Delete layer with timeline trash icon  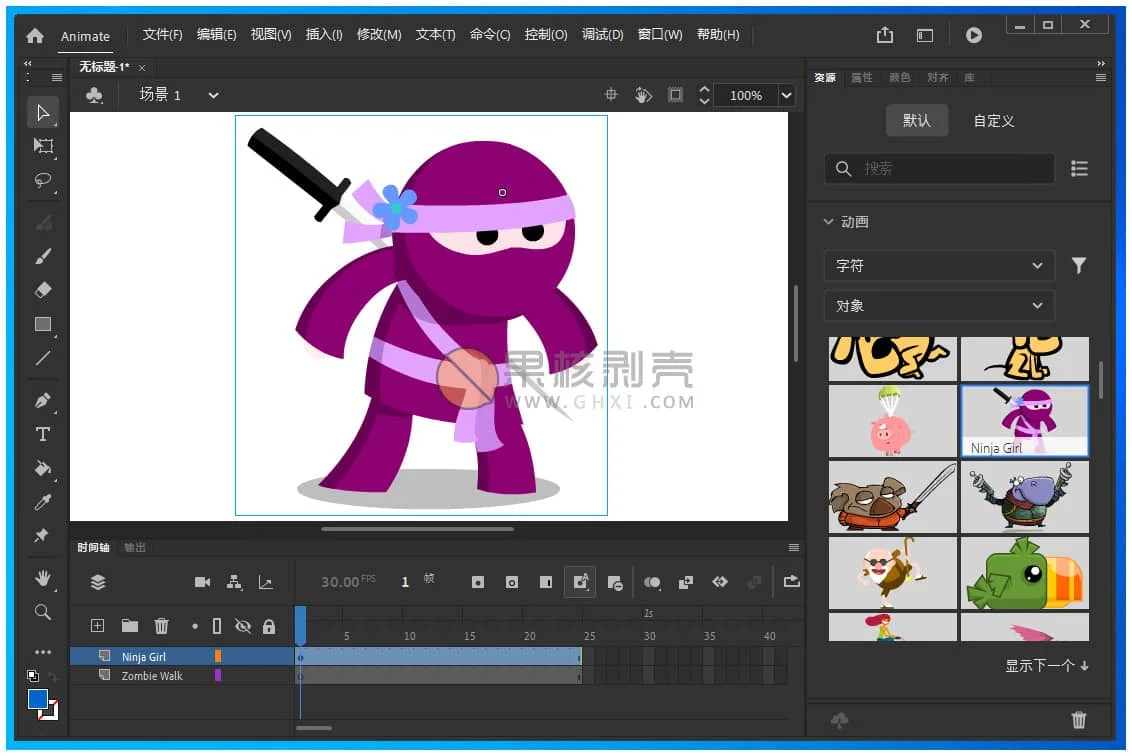click(x=162, y=626)
